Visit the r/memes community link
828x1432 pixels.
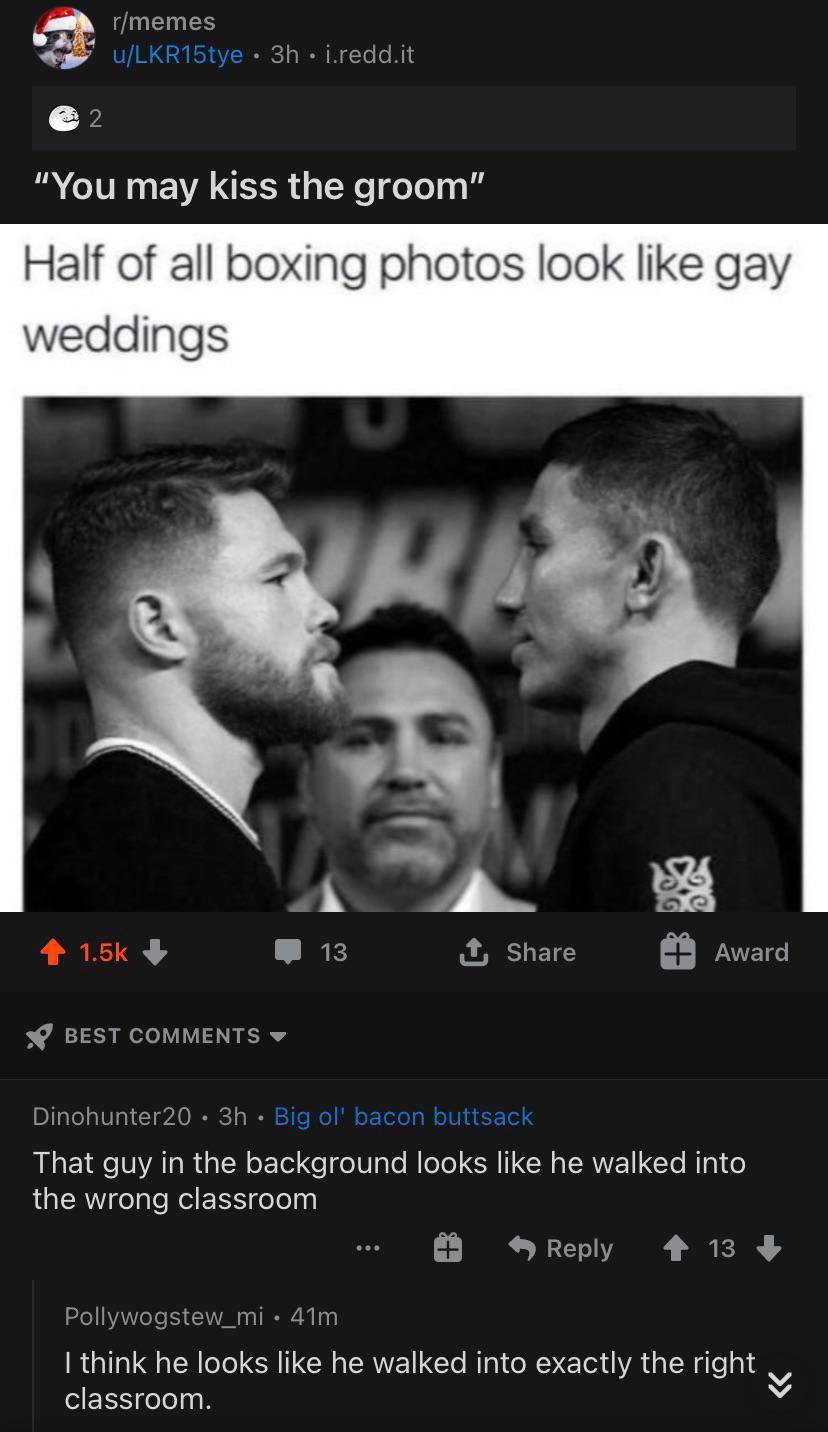click(x=163, y=21)
